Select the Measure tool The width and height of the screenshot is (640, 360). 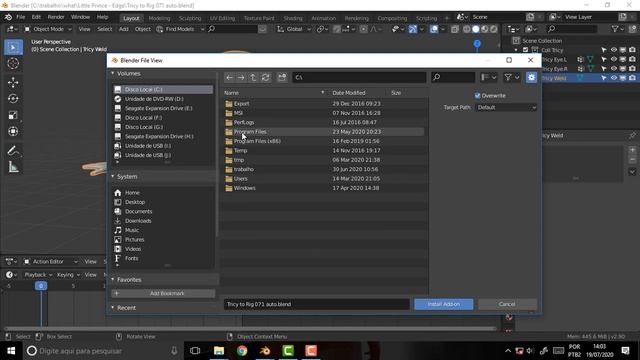pyautogui.click(x=13, y=167)
